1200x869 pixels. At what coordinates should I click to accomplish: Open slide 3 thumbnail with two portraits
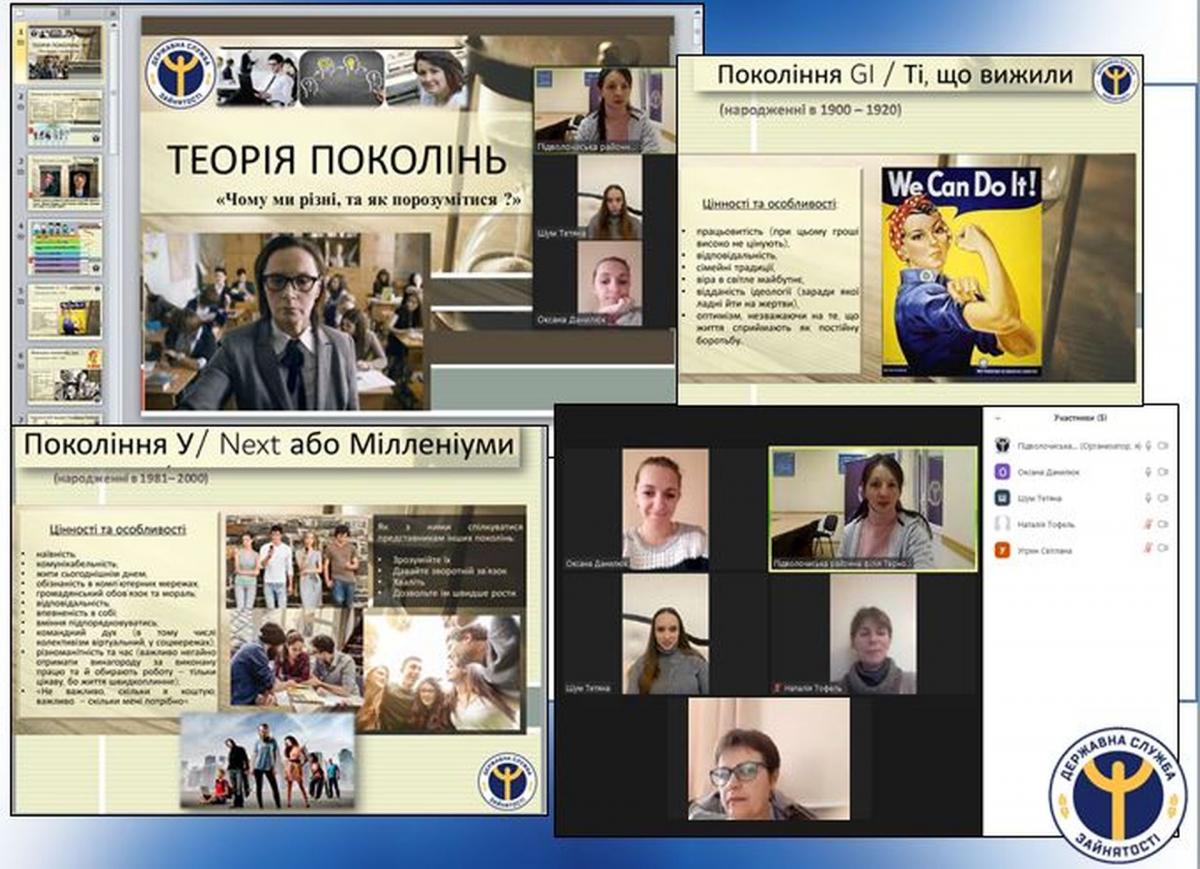64,181
